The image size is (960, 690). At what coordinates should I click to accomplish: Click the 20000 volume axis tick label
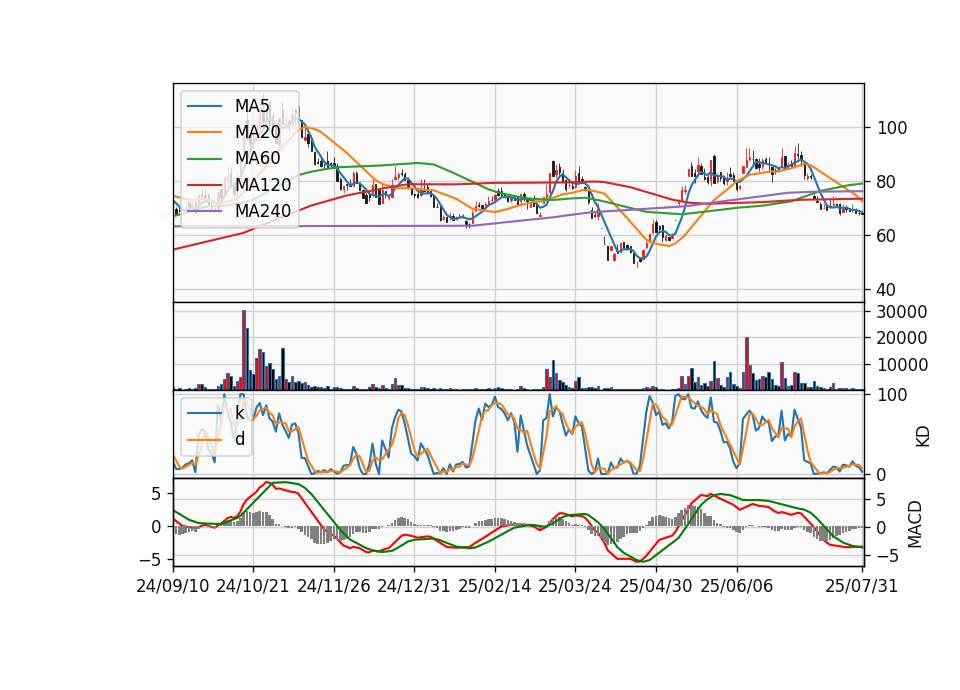pyautogui.click(x=902, y=338)
